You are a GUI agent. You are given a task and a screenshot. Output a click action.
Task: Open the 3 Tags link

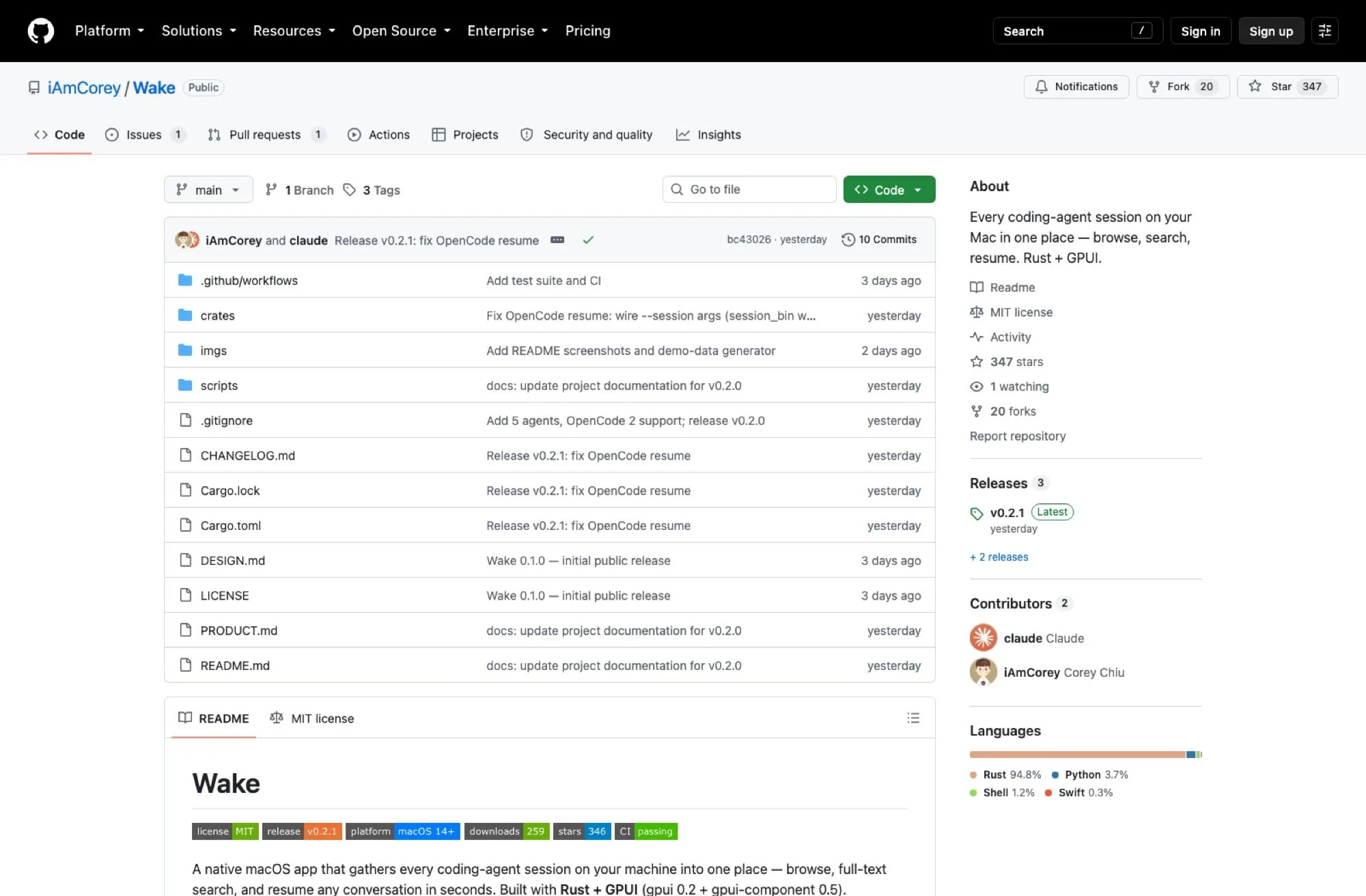tap(372, 190)
